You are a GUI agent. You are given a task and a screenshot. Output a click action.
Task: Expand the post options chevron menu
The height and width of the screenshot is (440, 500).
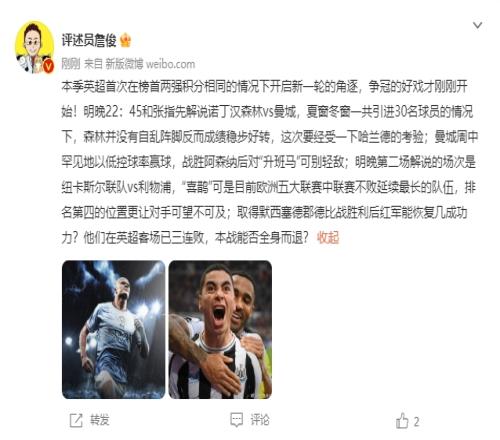click(x=478, y=25)
